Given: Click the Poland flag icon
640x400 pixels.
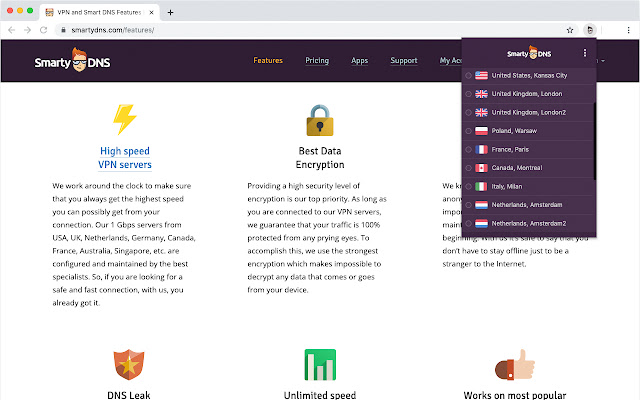Looking at the screenshot, I should click(x=481, y=131).
